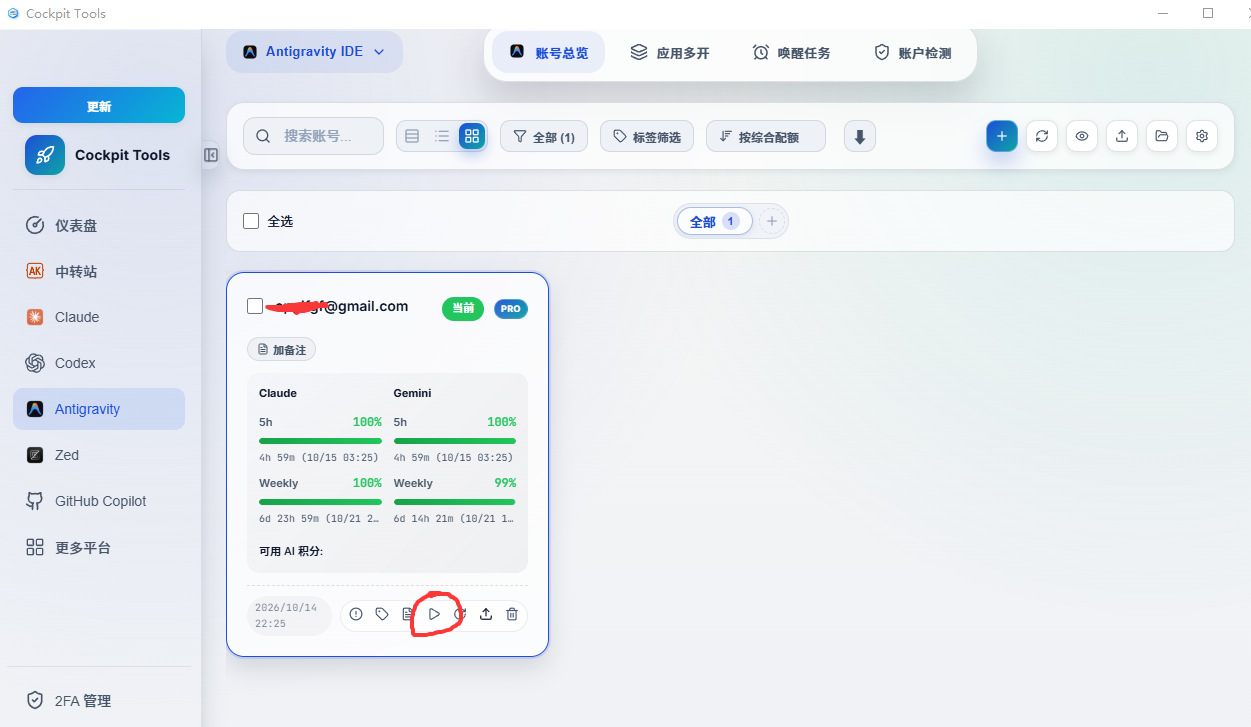This screenshot has height=727, width=1251.
Task: Tick the gmail account card checkbox
Action: pos(255,306)
